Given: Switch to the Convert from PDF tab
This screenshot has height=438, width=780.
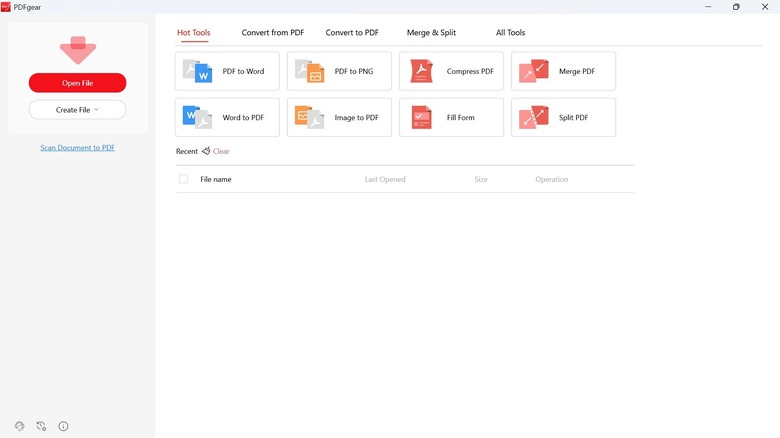Looking at the screenshot, I should coord(273,32).
